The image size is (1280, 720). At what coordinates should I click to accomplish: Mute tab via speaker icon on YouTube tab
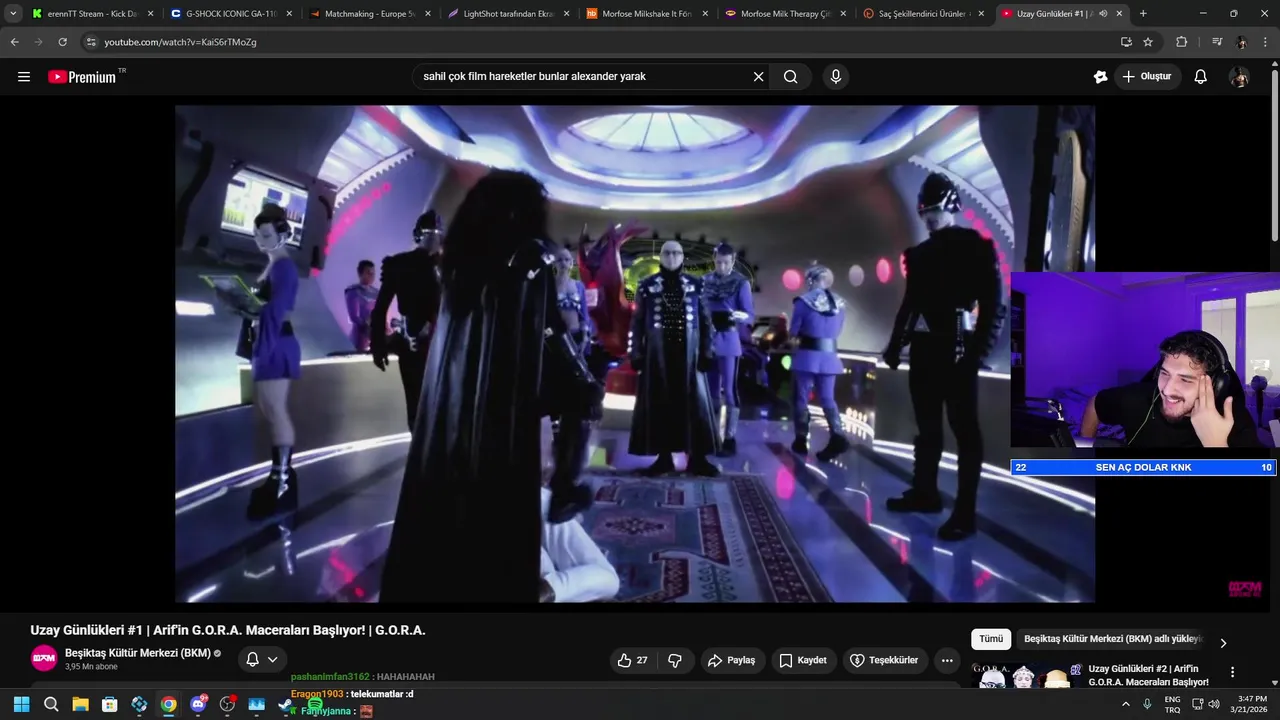click(1104, 14)
